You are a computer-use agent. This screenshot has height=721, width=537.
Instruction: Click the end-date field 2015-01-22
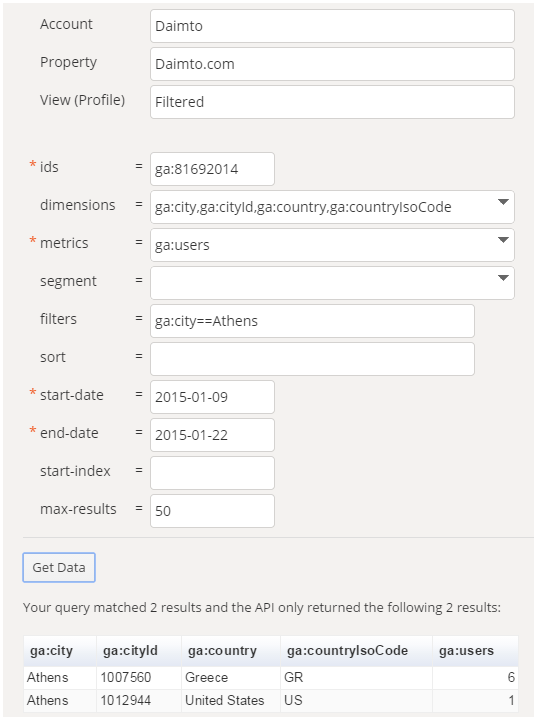[212, 435]
